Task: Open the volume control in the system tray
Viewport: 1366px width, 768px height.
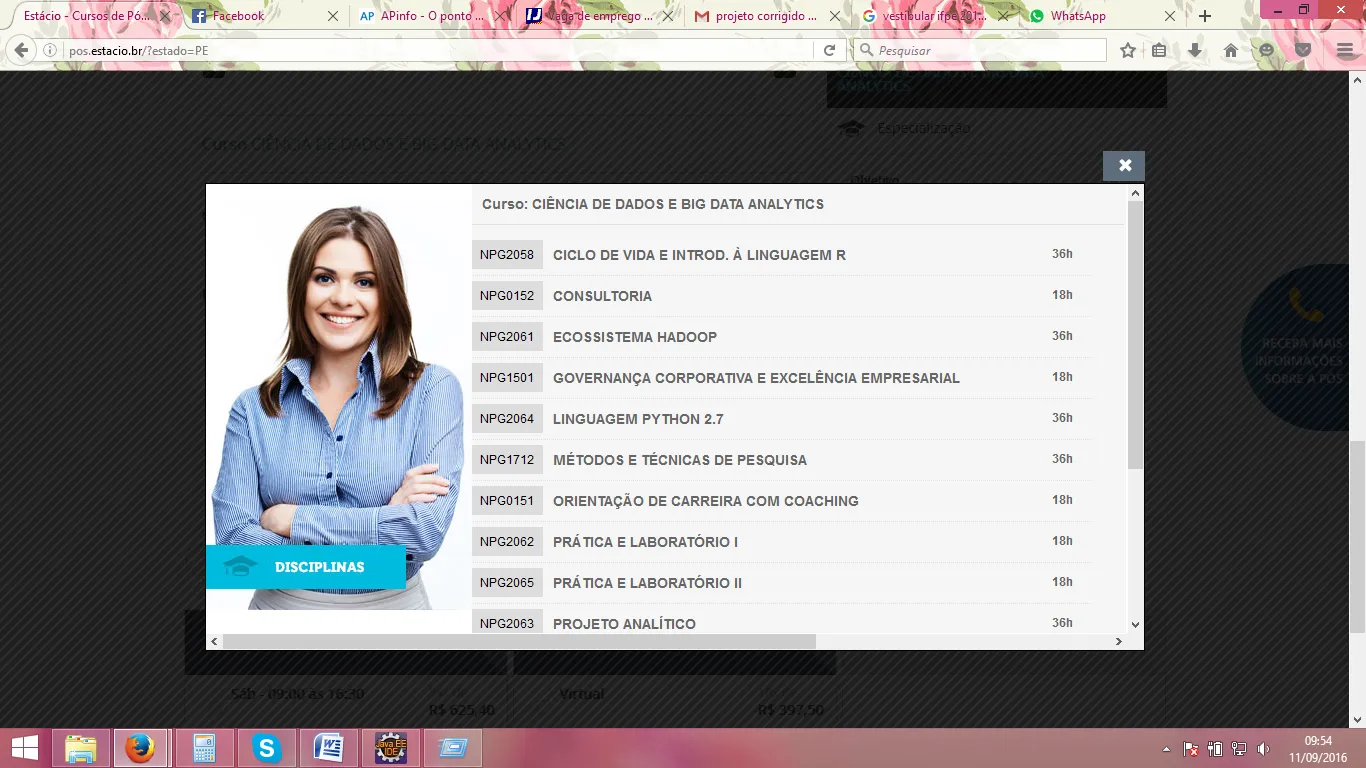Action: [x=1263, y=749]
